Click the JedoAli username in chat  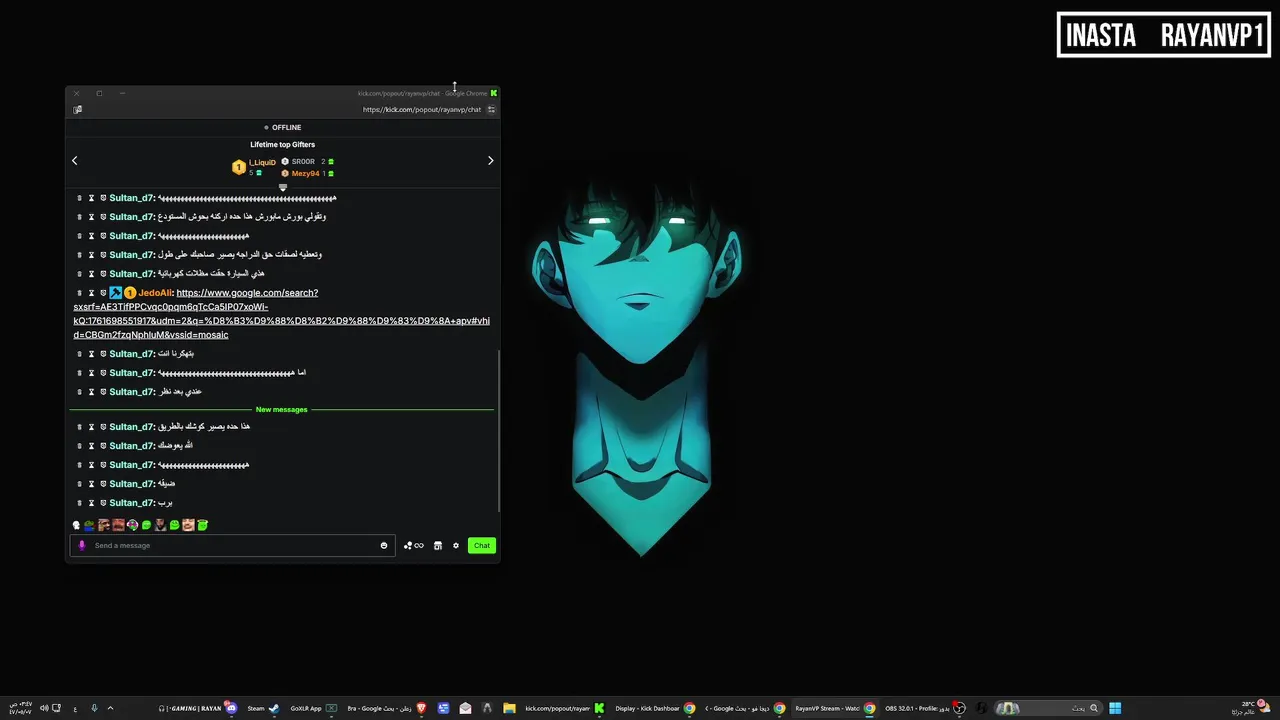[155, 293]
